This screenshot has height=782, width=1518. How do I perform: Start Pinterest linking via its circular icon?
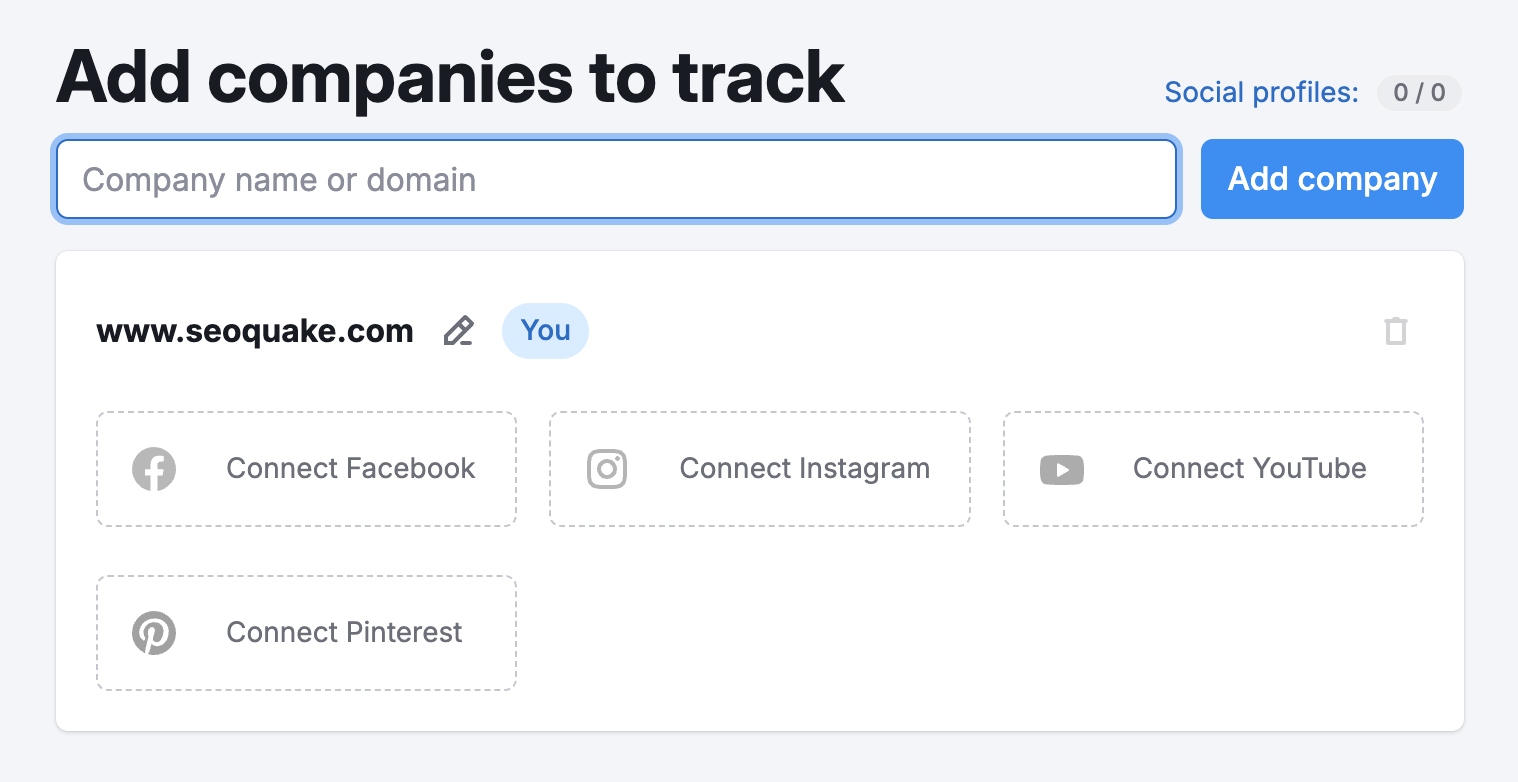pyautogui.click(x=153, y=632)
